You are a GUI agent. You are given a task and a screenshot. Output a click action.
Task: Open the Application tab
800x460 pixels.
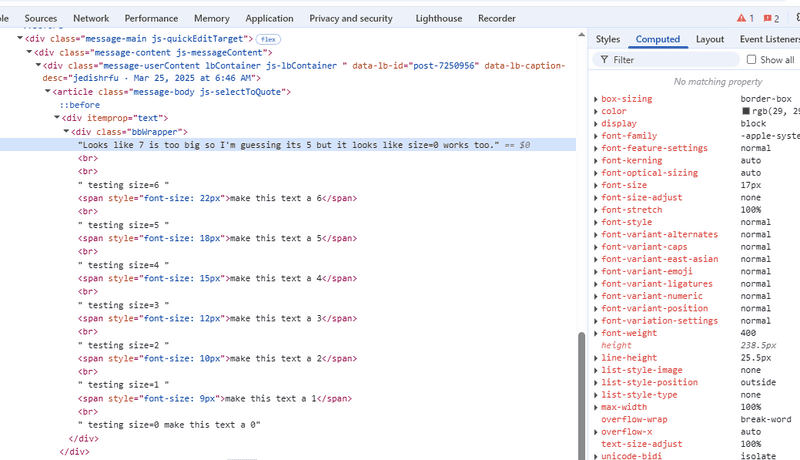point(269,18)
